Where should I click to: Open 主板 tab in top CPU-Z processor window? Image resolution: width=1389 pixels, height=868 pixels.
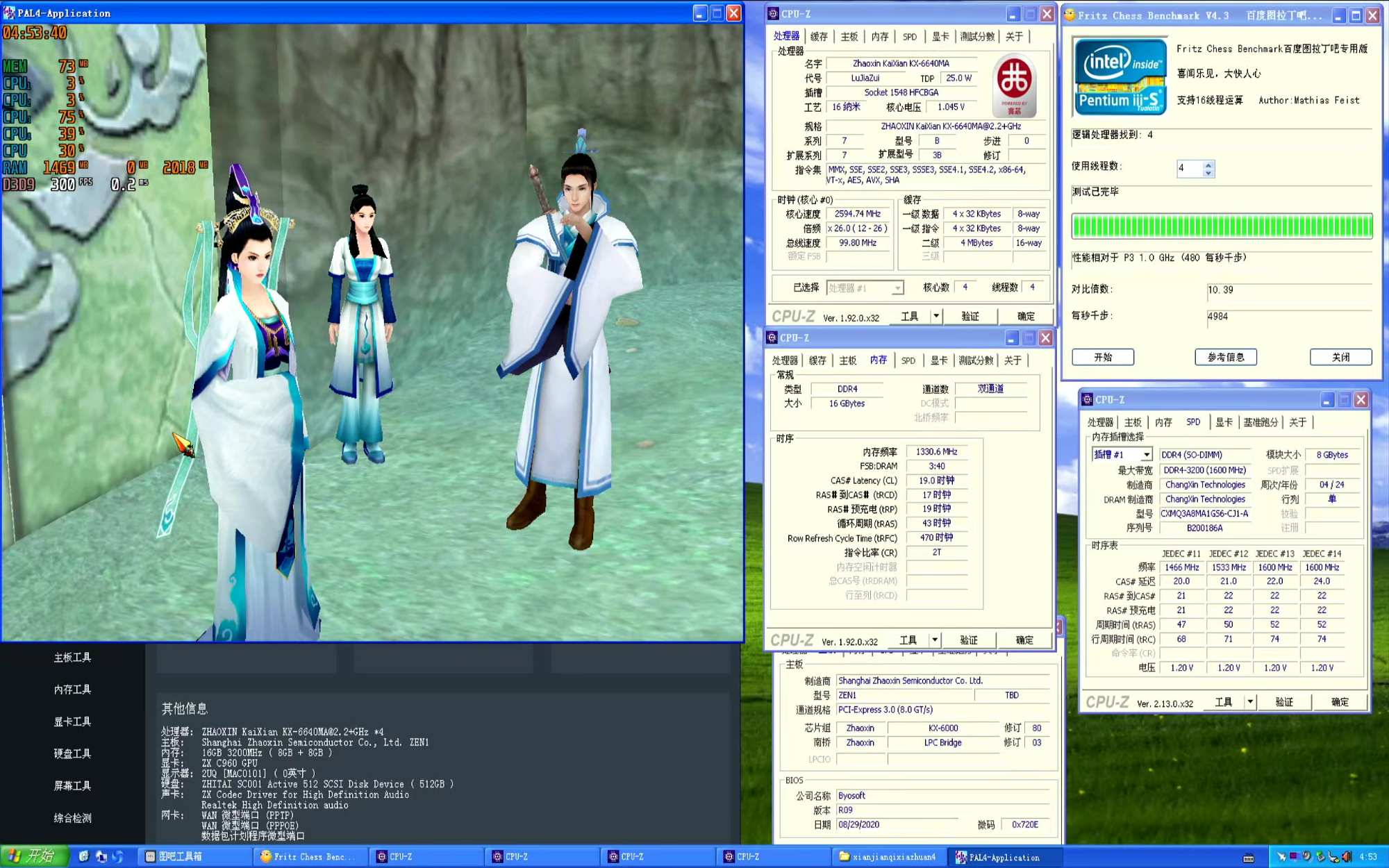pyautogui.click(x=849, y=36)
